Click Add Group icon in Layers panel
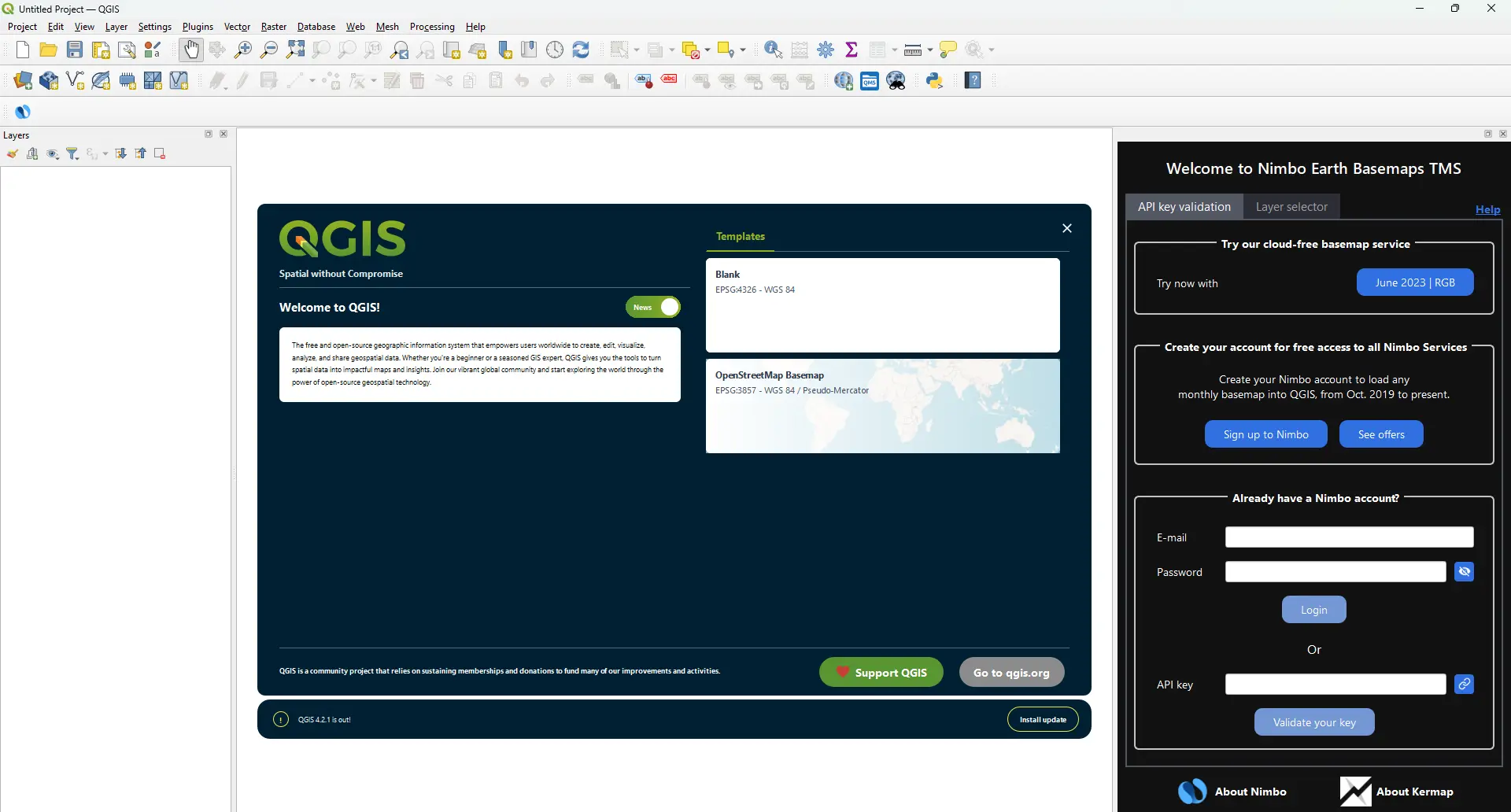1511x812 pixels. (x=32, y=153)
